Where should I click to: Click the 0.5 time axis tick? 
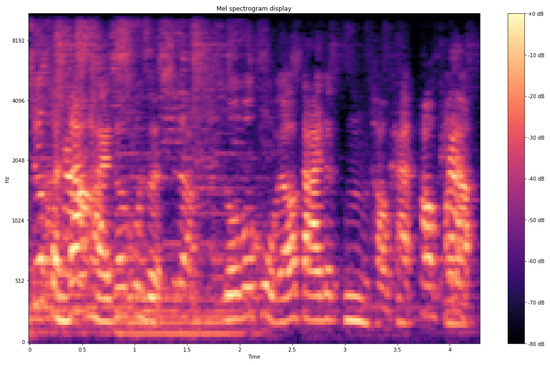82,350
